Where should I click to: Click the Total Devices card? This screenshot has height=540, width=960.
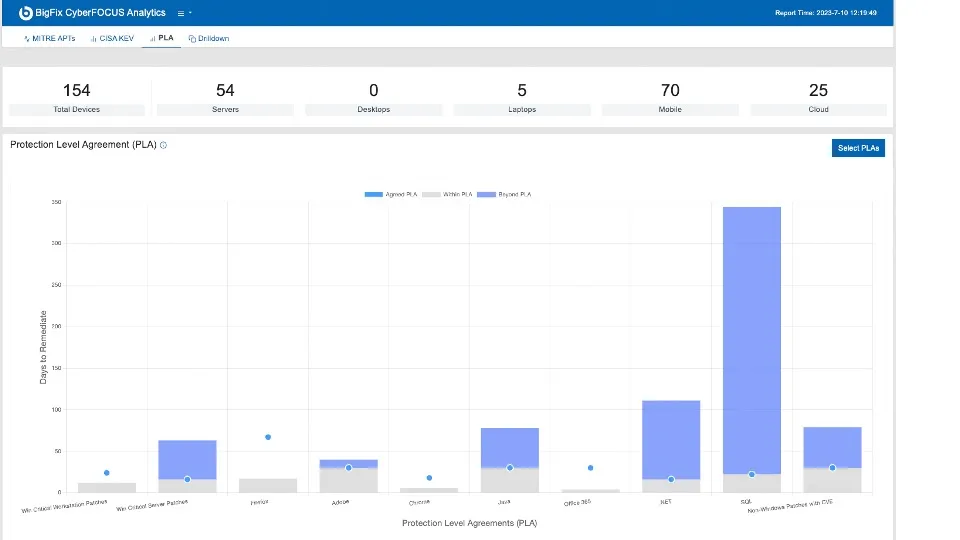click(77, 97)
